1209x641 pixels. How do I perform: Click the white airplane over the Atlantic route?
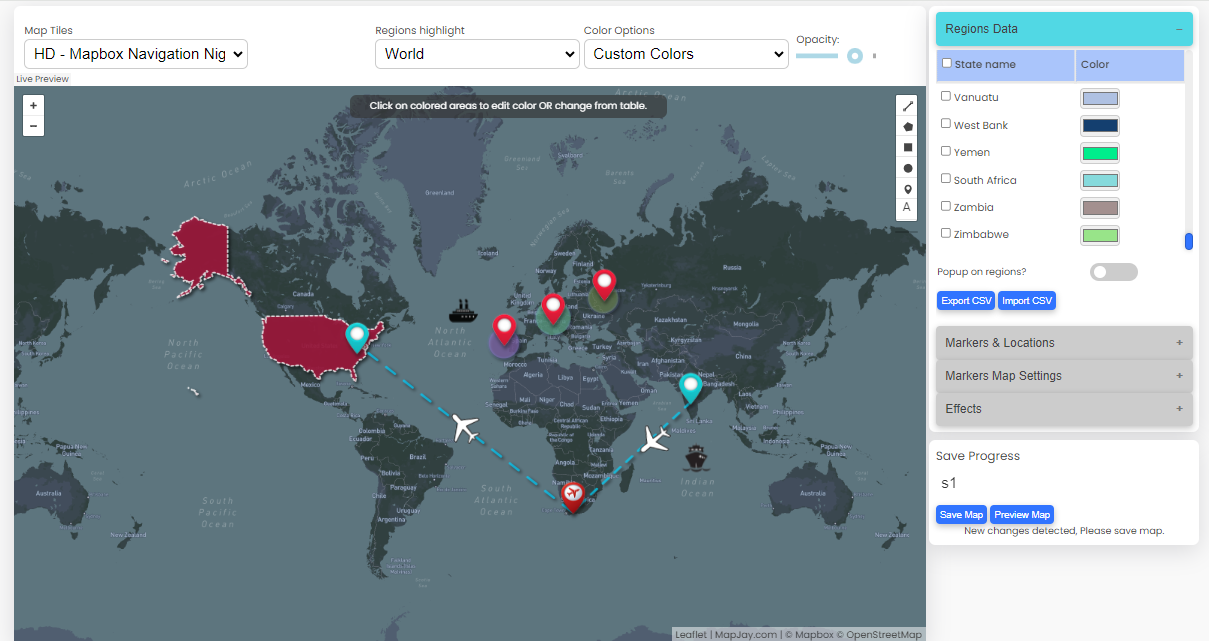464,427
